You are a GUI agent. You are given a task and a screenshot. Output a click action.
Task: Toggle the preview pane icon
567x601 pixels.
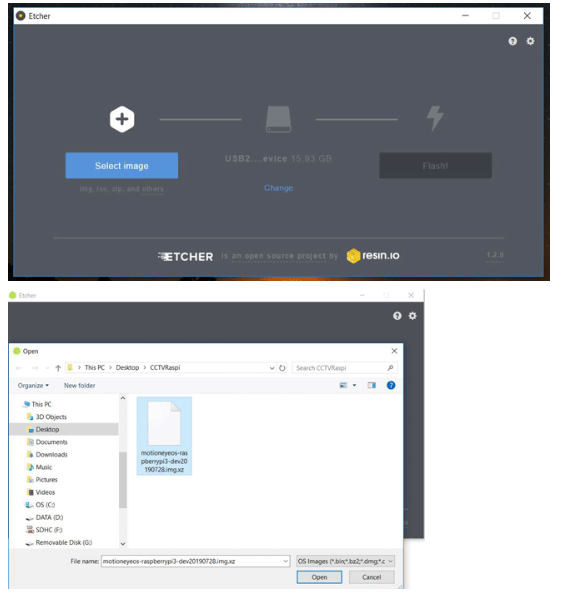coord(371,385)
